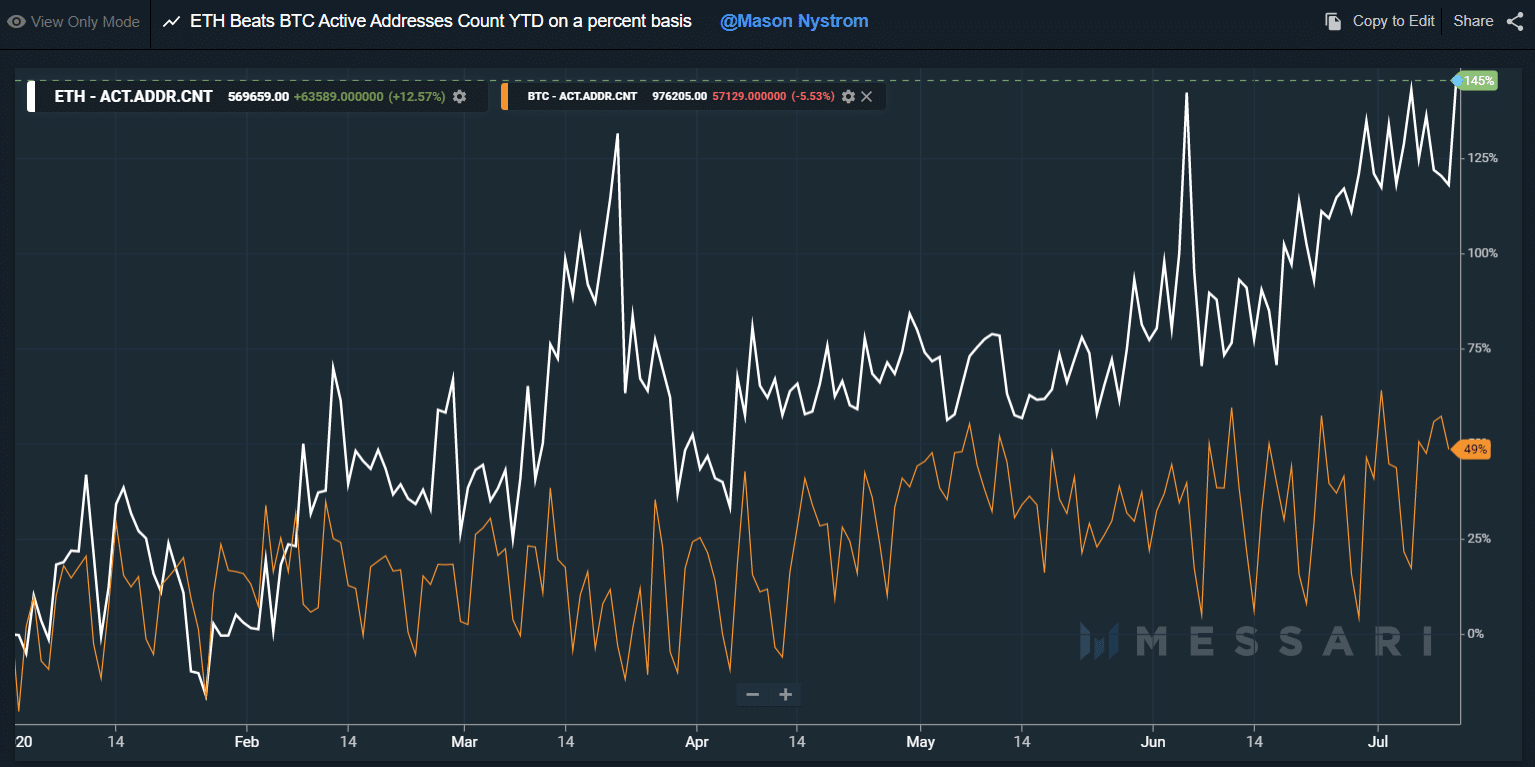Open @Mason Nystrom author link
Image resolution: width=1535 pixels, height=767 pixels.
coord(794,21)
